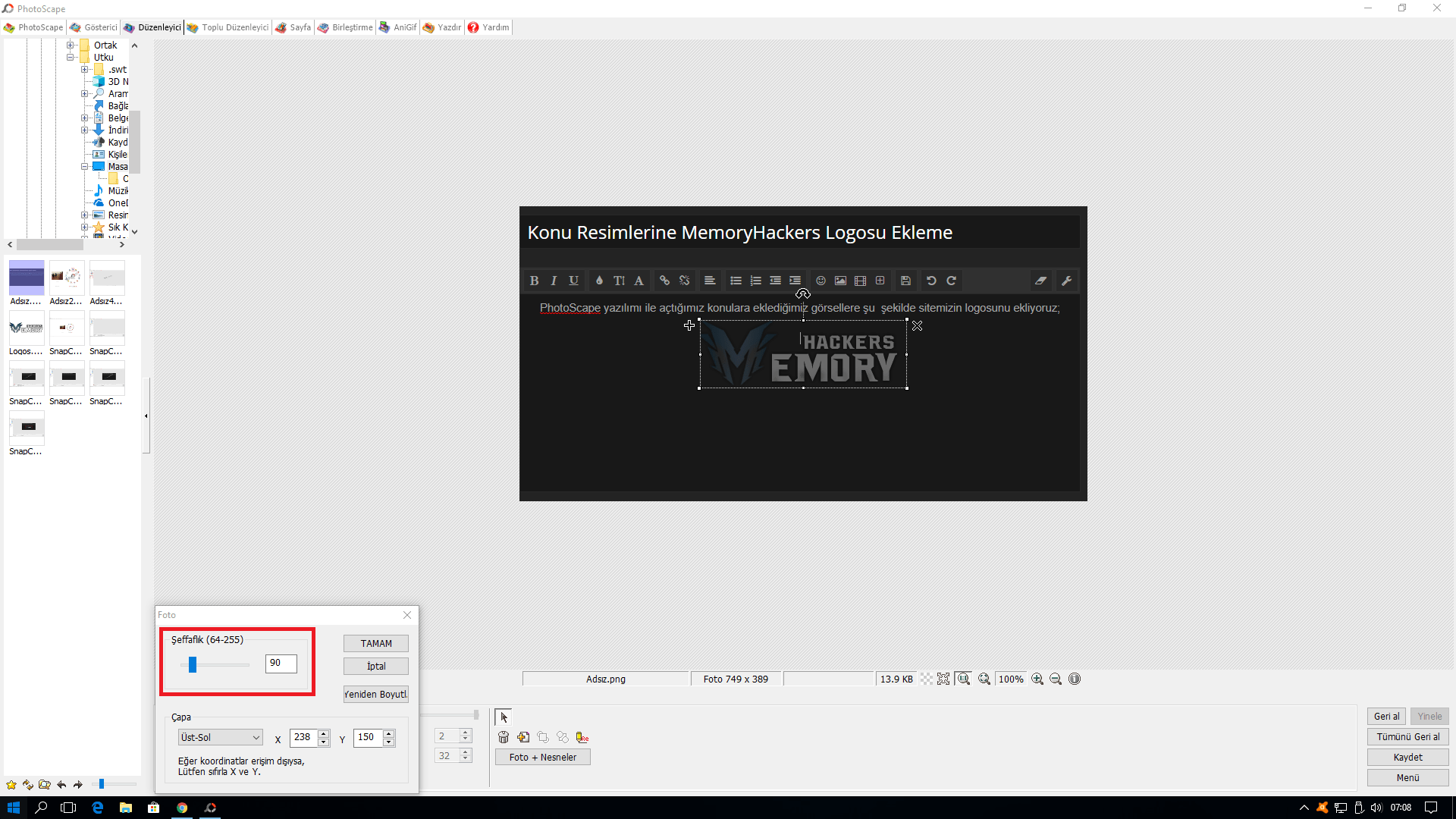The width and height of the screenshot is (1456, 819).
Task: Switch to the PhotoScape home tab
Action: tap(33, 27)
